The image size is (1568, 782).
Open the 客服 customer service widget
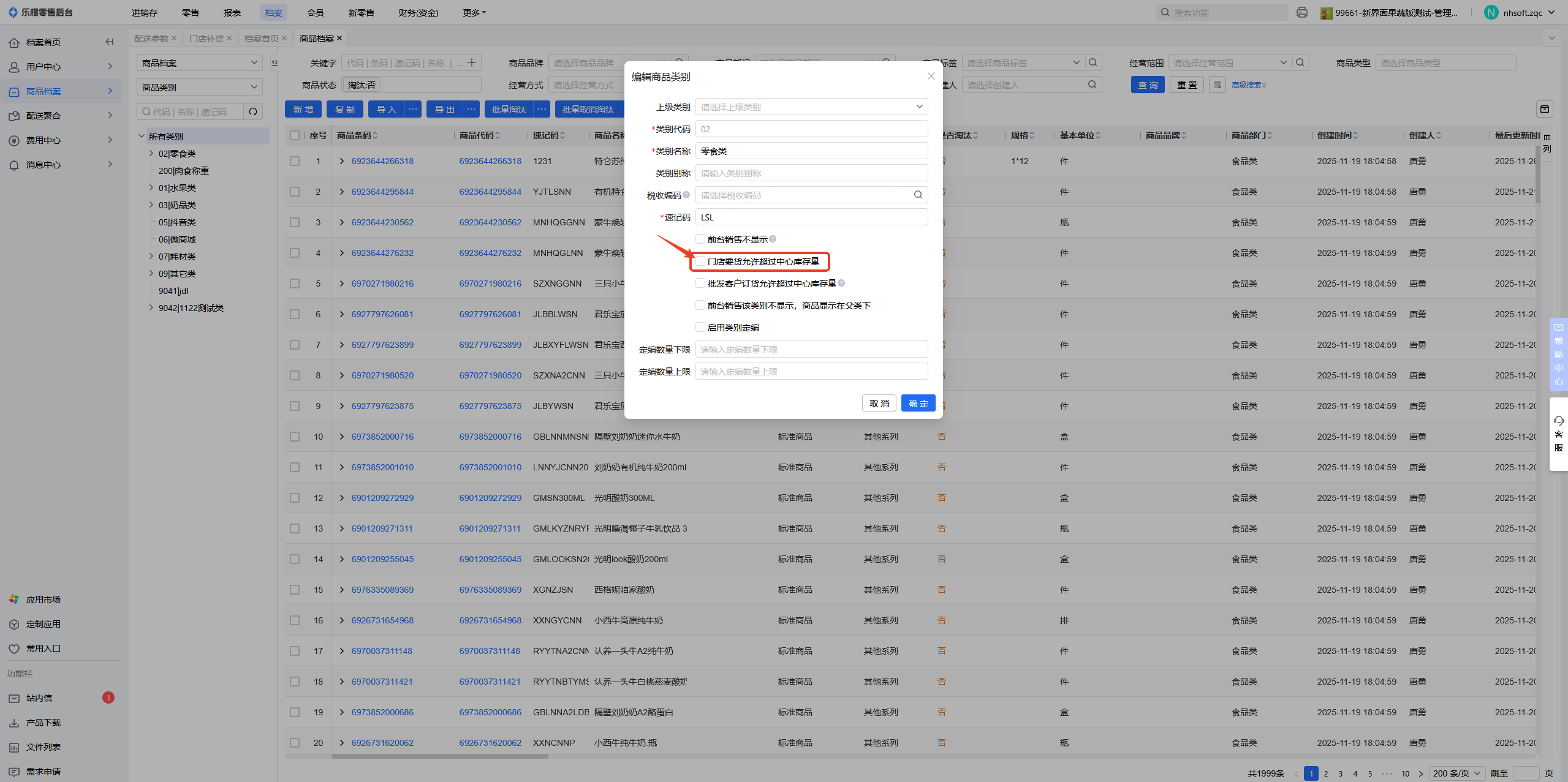[1558, 434]
